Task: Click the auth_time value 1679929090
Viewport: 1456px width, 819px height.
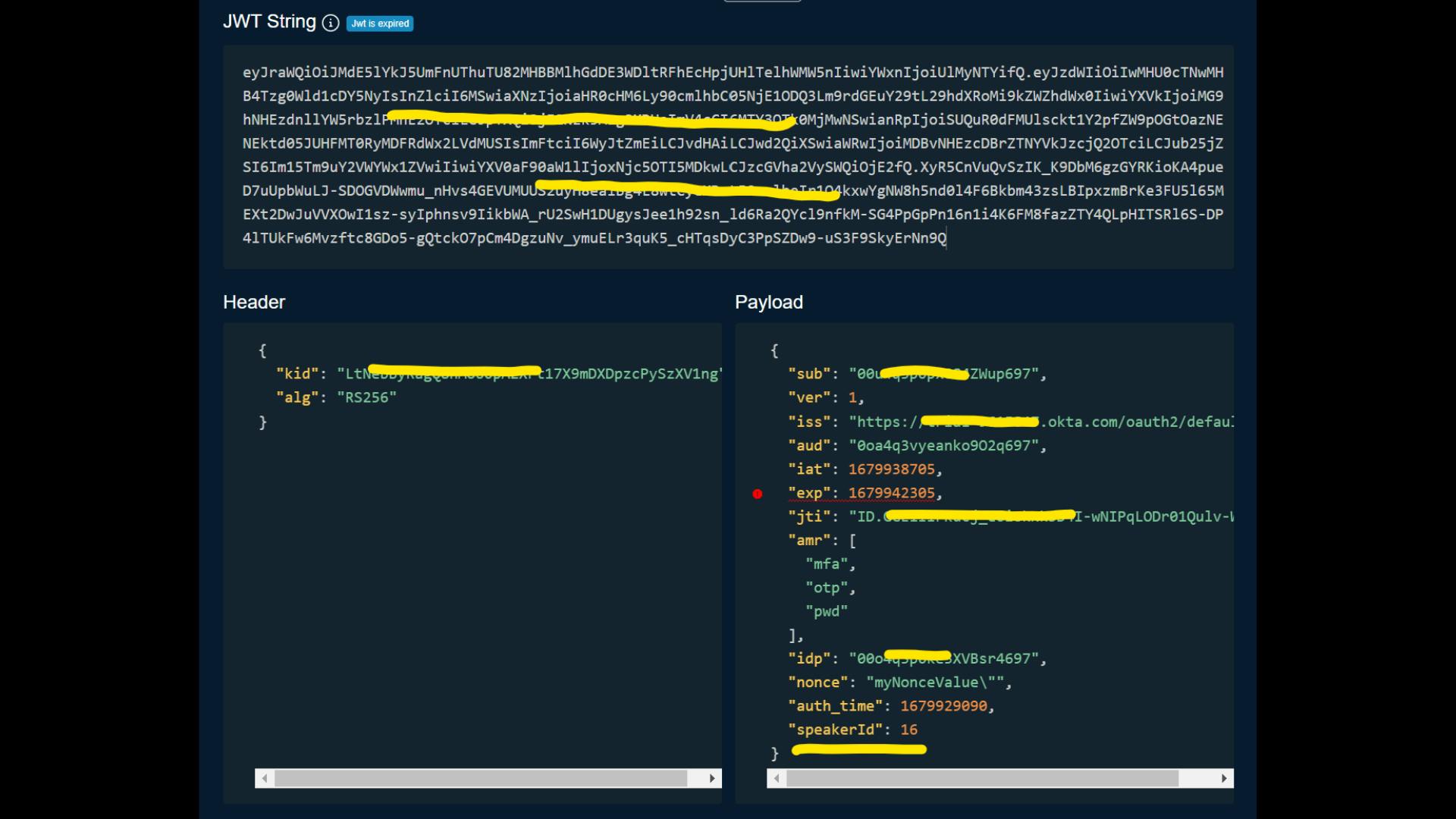Action: pos(944,706)
